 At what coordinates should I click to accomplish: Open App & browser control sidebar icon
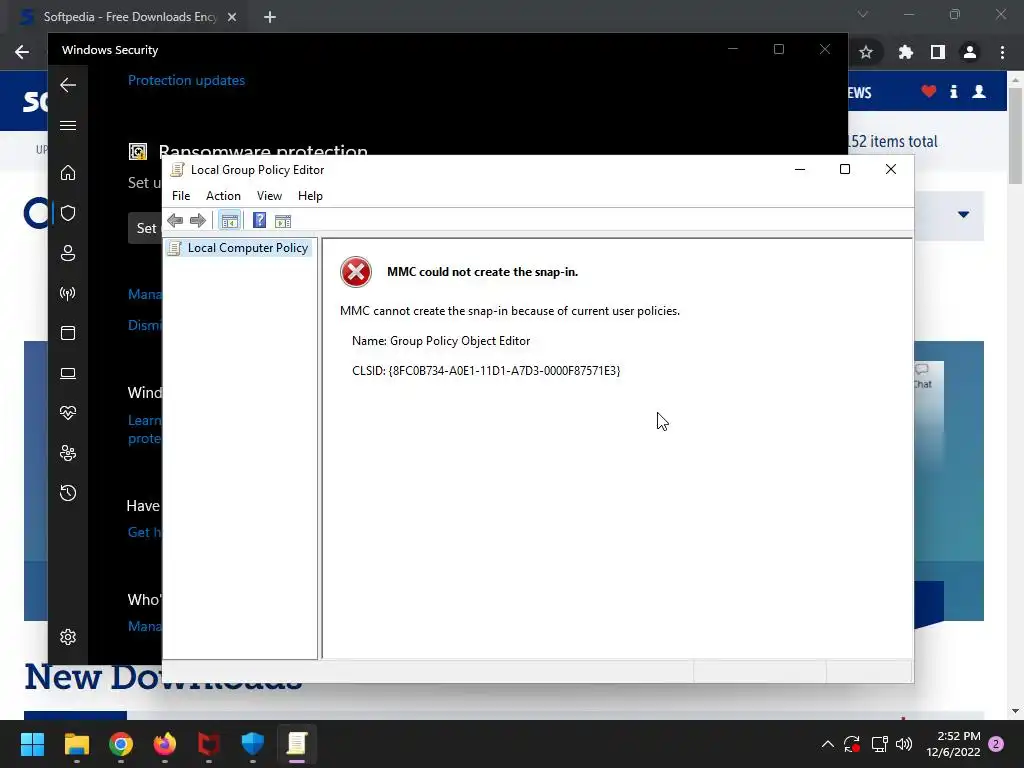click(68, 333)
